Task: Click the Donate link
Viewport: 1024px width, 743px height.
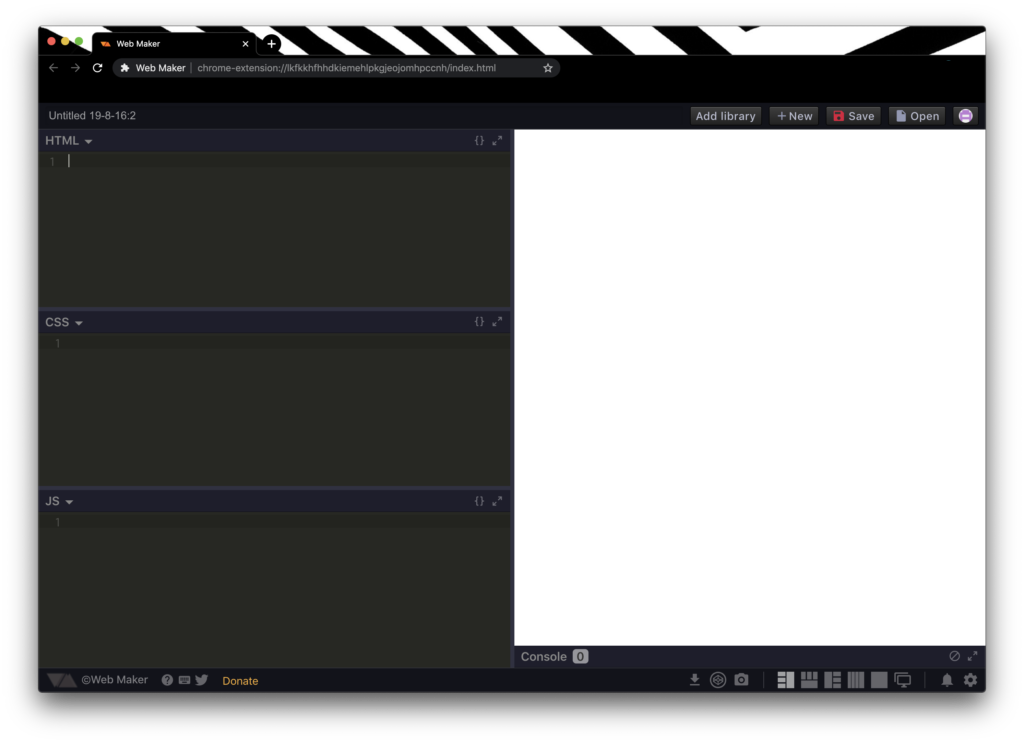Action: 240,680
